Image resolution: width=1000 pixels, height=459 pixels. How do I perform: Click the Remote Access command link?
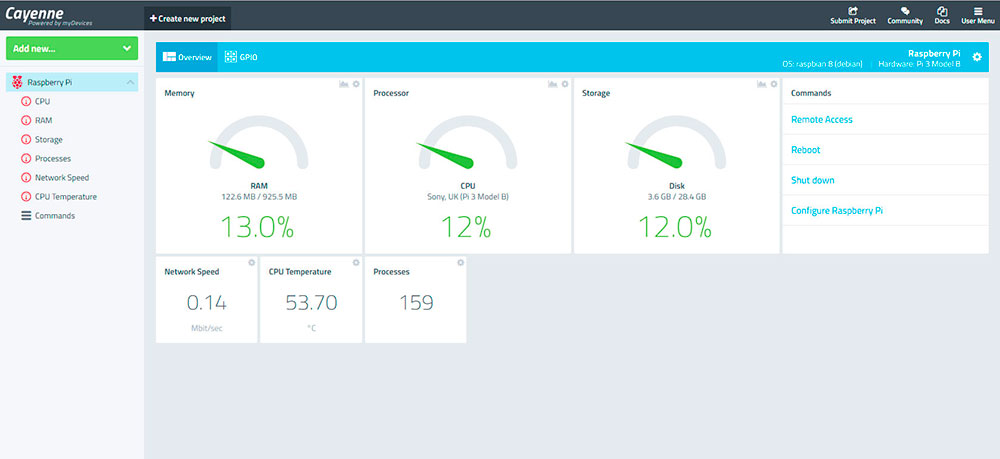[821, 120]
